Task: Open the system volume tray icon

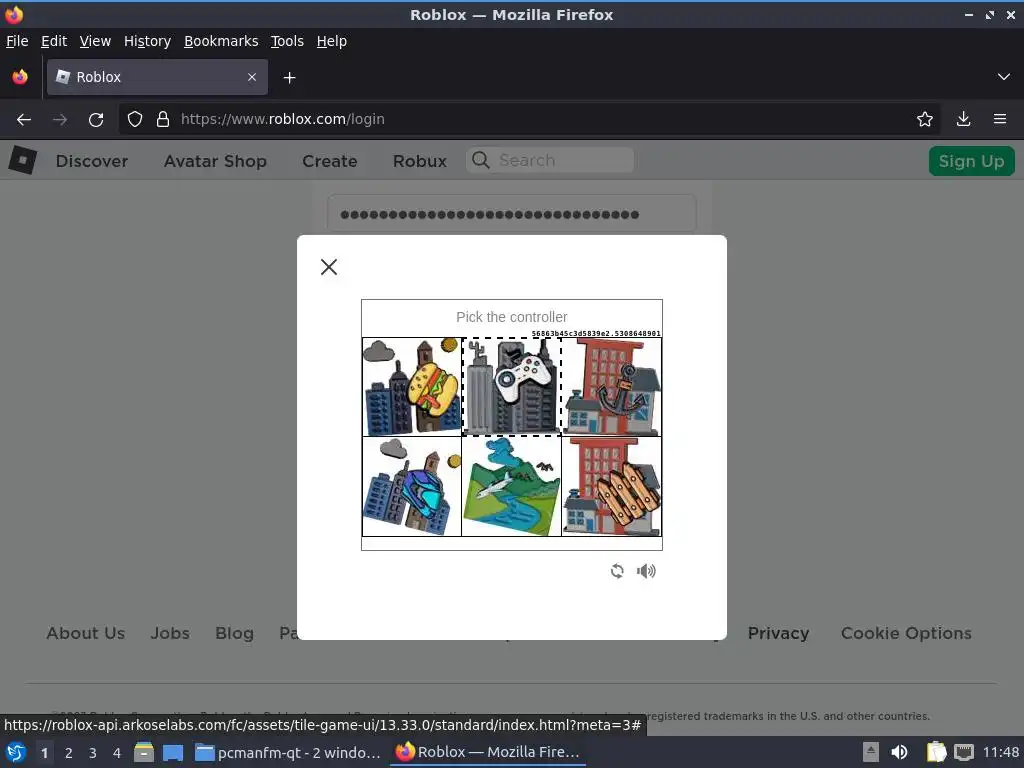Action: 899,752
